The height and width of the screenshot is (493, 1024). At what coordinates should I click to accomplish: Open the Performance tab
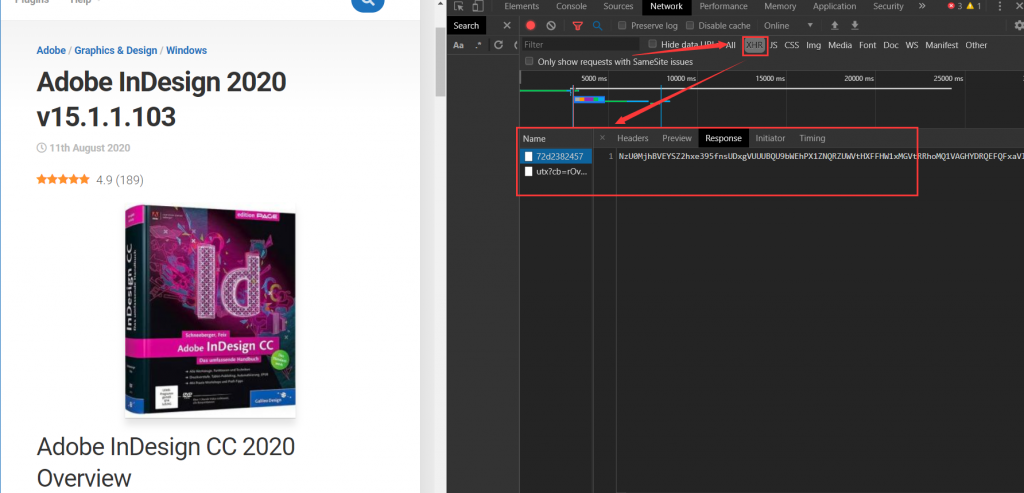point(724,7)
